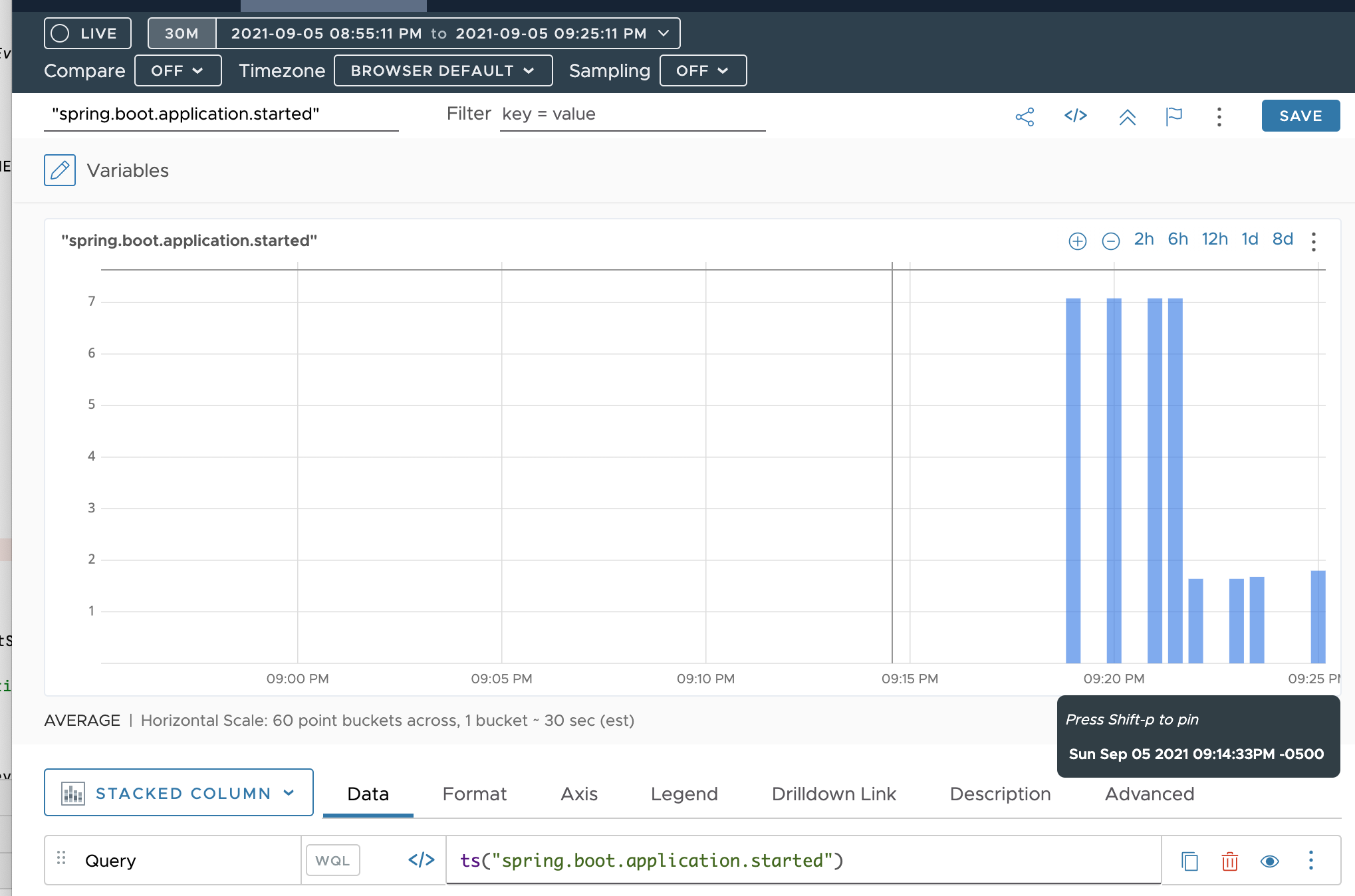Set chart range to 12h
Image resolution: width=1355 pixels, height=896 pixels.
[x=1214, y=239]
